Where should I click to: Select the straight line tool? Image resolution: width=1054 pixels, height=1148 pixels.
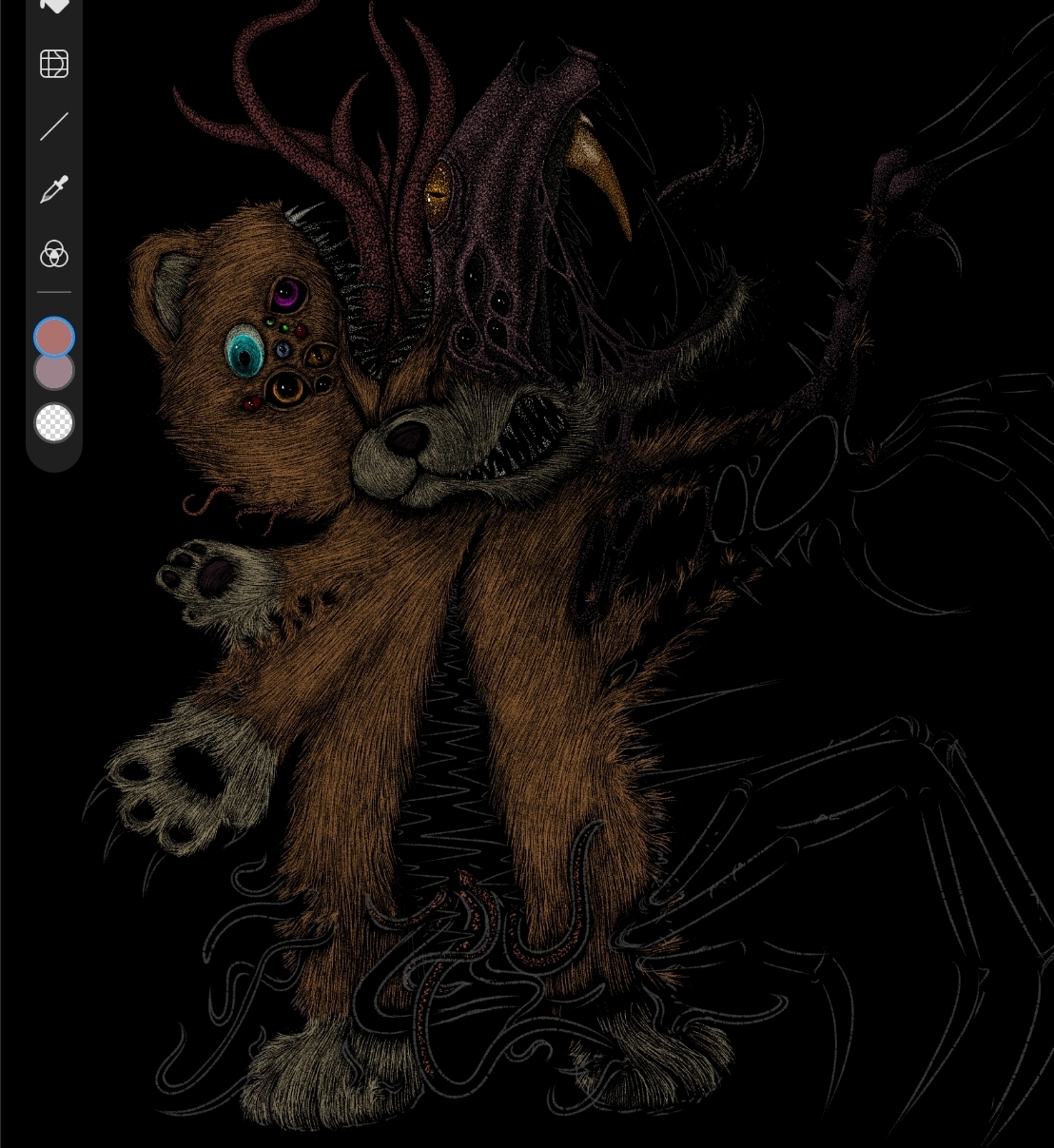[x=54, y=126]
